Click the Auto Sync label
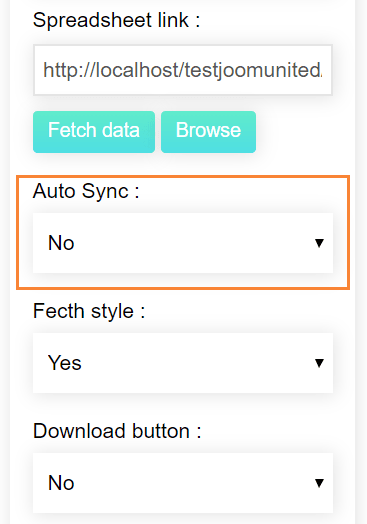Screen dimensions: 367x524 coord(86,191)
